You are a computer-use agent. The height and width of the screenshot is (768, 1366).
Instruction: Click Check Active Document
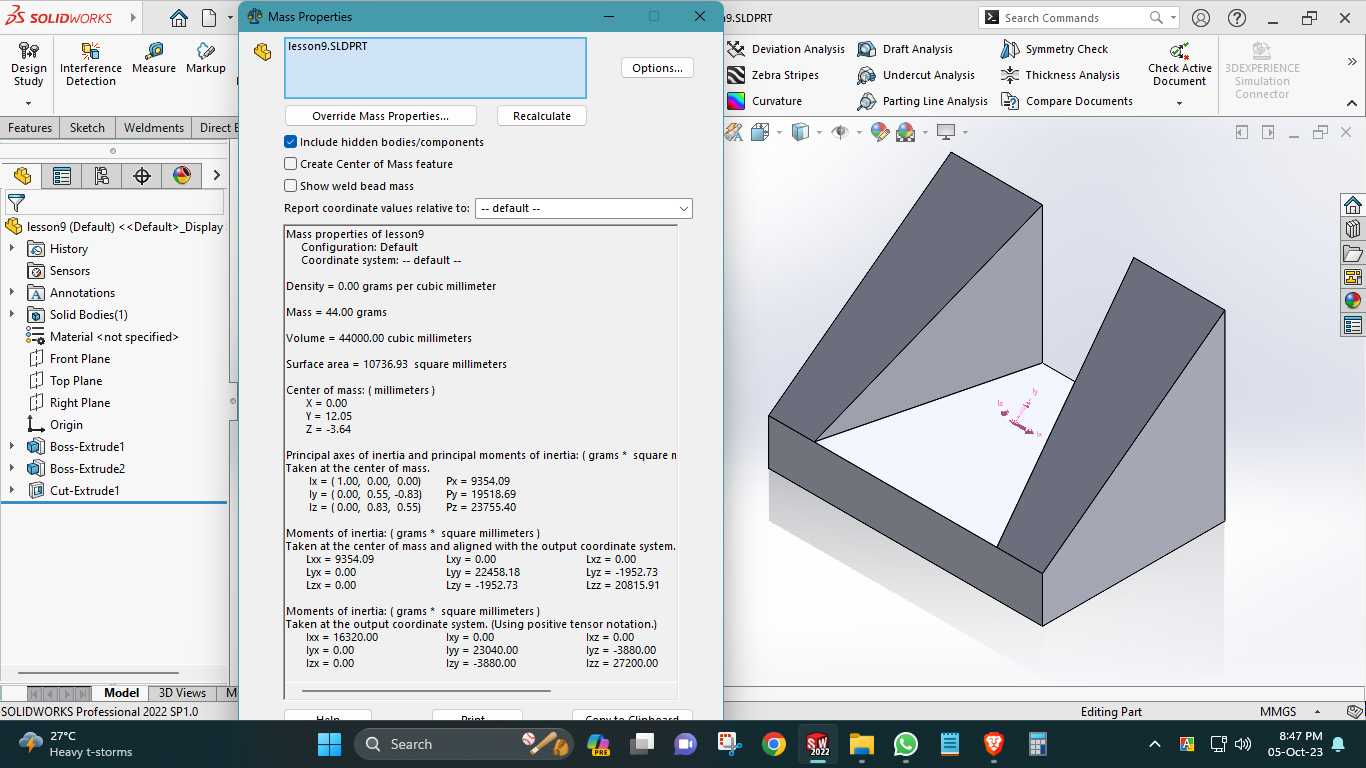1180,65
